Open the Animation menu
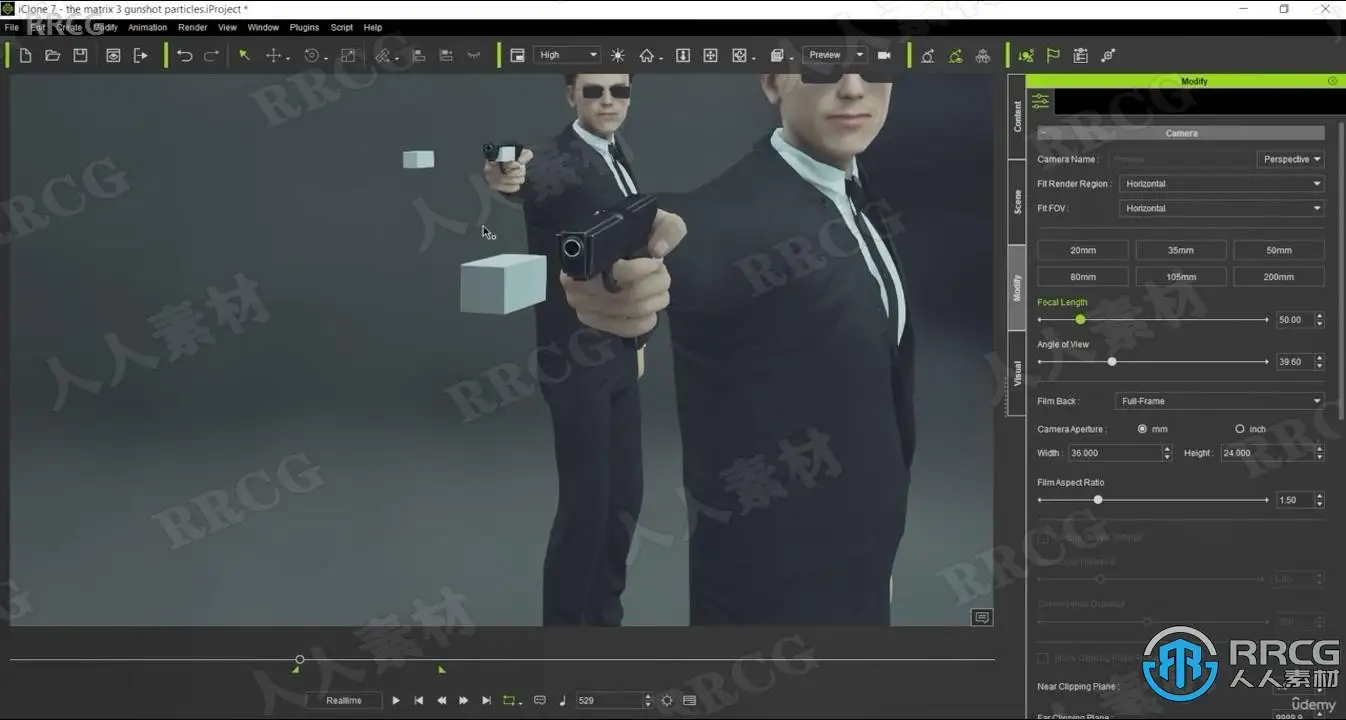This screenshot has width=1346, height=720. click(x=147, y=28)
